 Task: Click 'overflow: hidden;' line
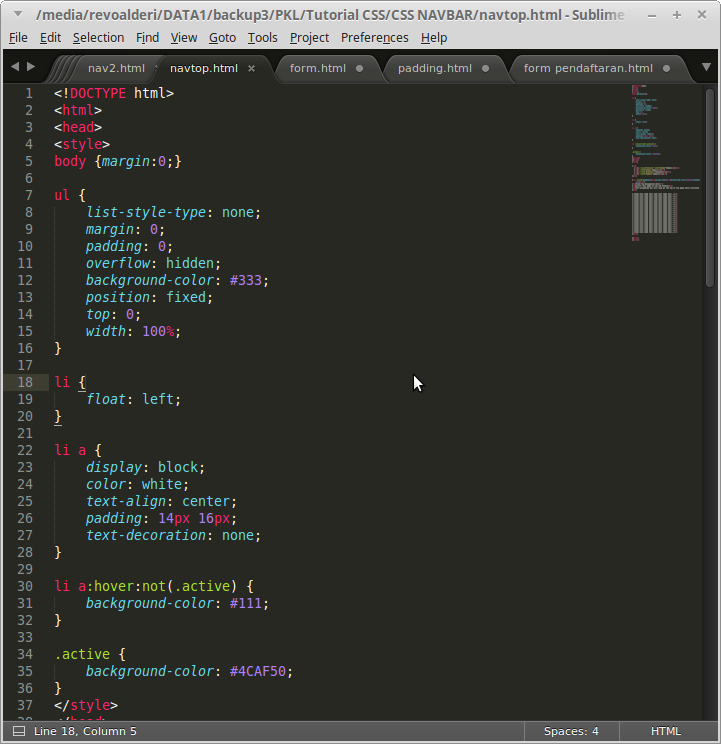coord(153,263)
